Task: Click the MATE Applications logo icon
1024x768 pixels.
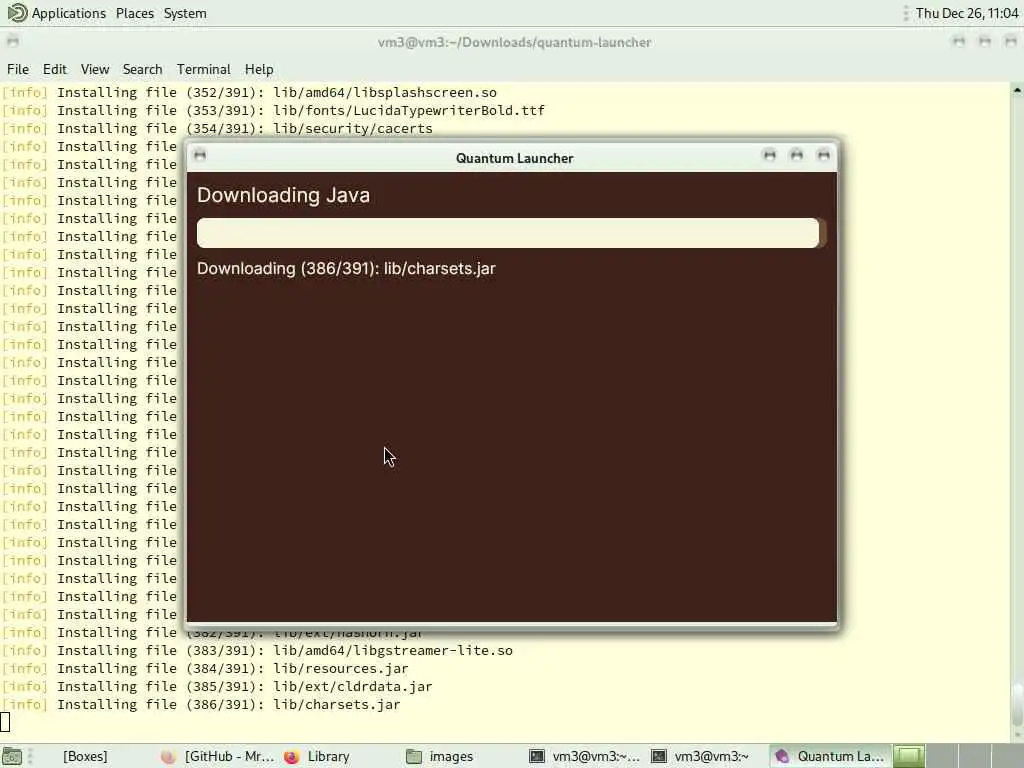Action: [x=17, y=12]
